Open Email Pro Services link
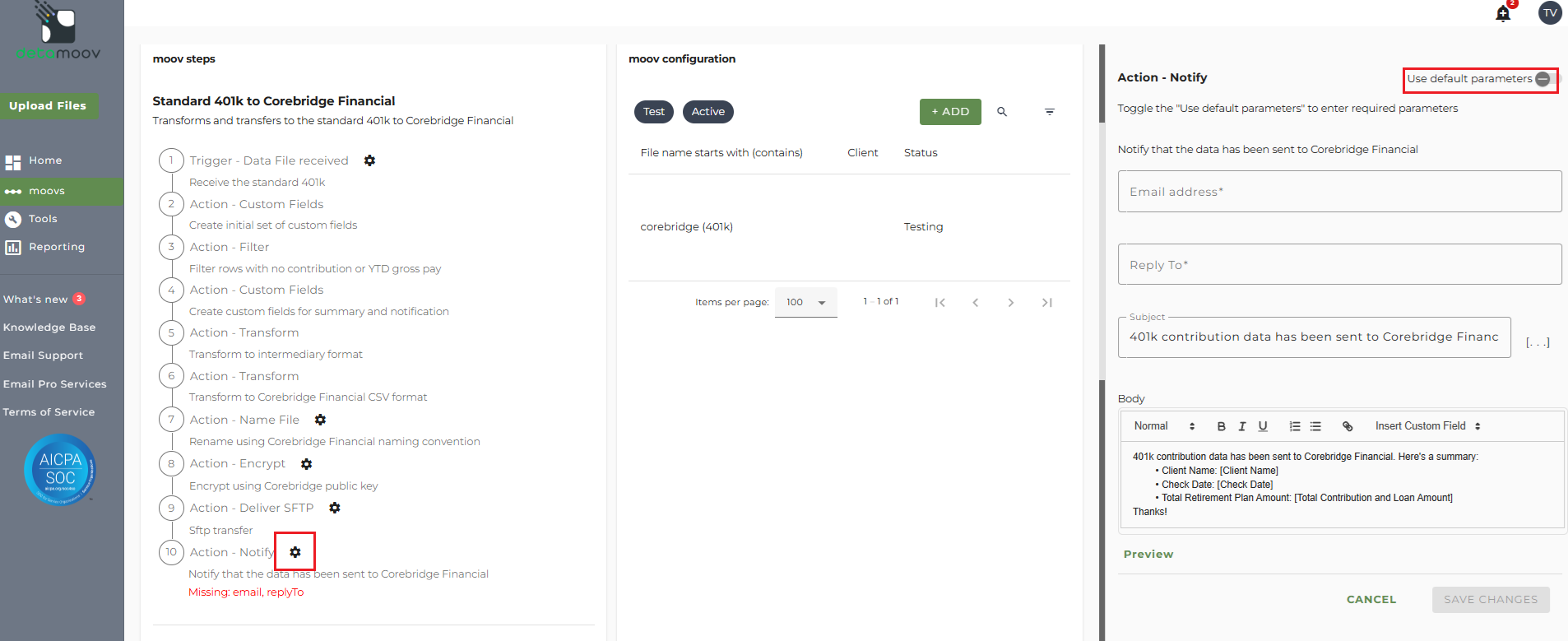 (54, 384)
